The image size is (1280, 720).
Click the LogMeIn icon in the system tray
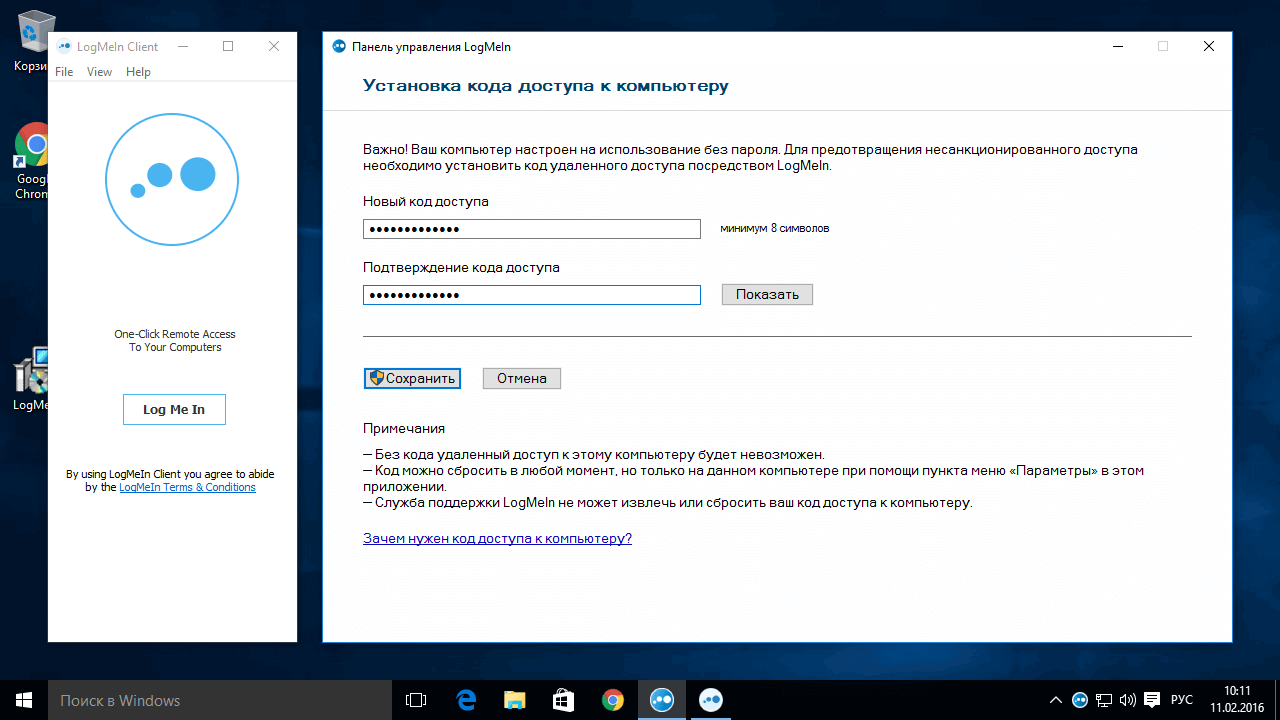pos(1080,700)
